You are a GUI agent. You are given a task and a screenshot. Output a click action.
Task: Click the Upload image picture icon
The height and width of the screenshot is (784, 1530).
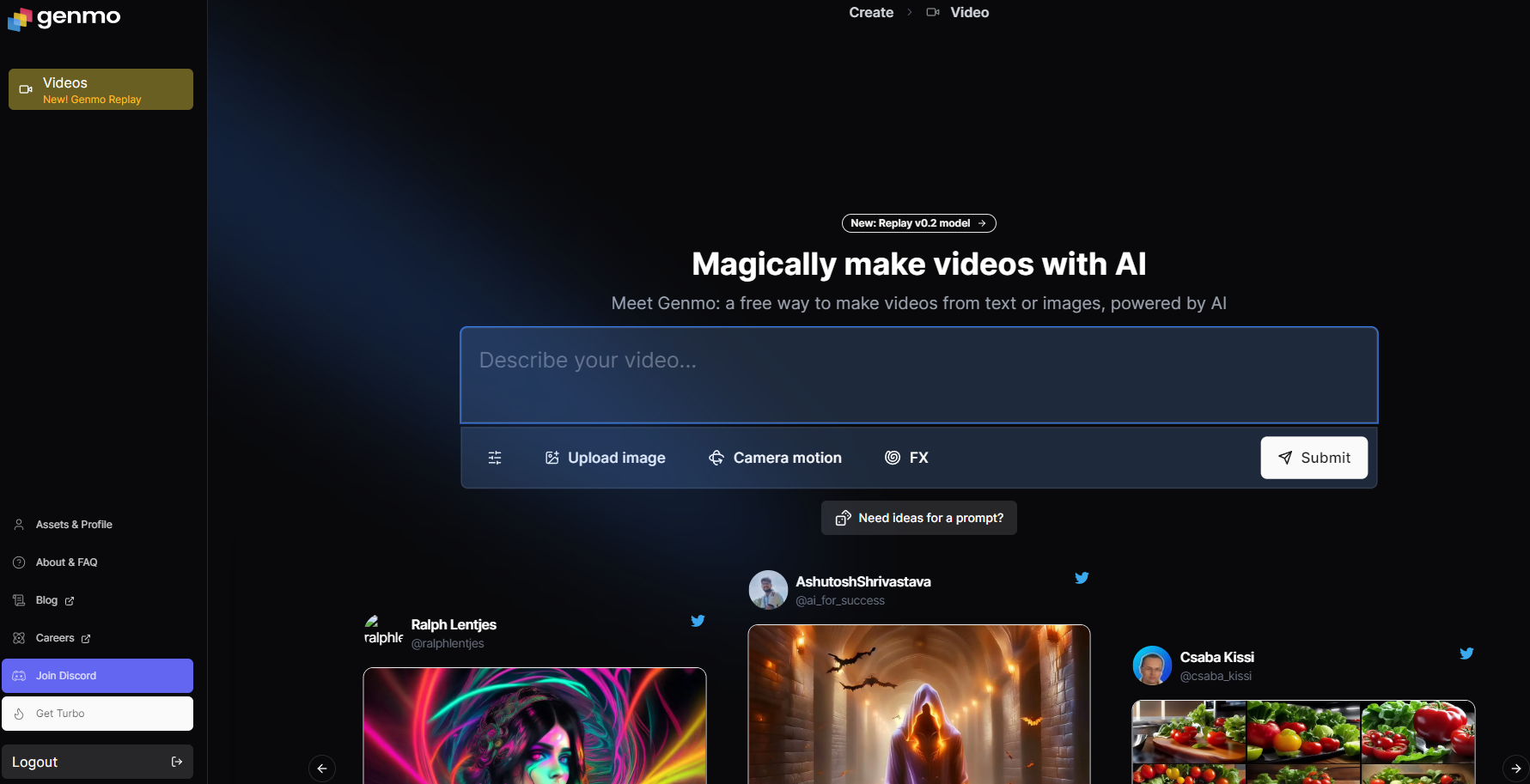tap(552, 458)
